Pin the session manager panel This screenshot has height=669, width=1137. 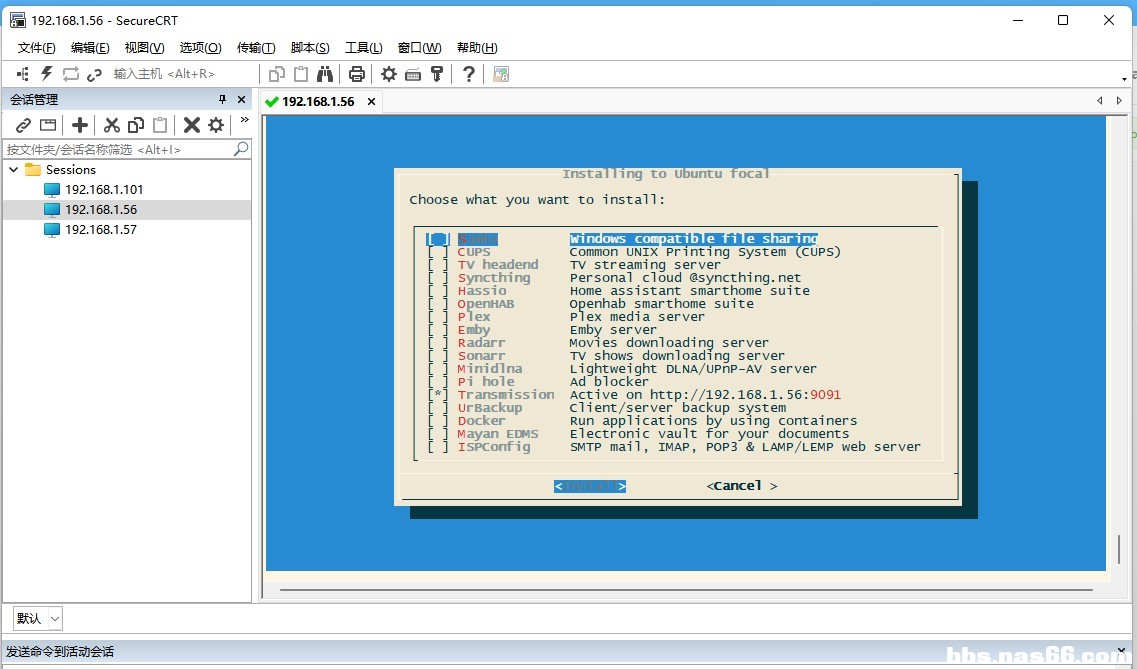[x=222, y=99]
